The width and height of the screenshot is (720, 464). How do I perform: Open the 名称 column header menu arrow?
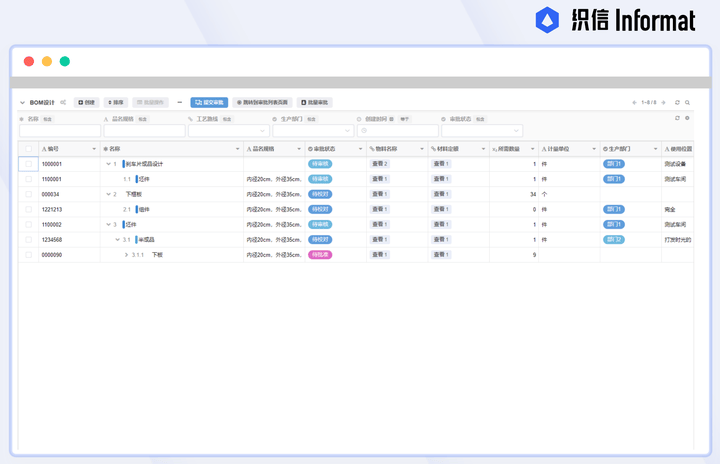pos(237,149)
